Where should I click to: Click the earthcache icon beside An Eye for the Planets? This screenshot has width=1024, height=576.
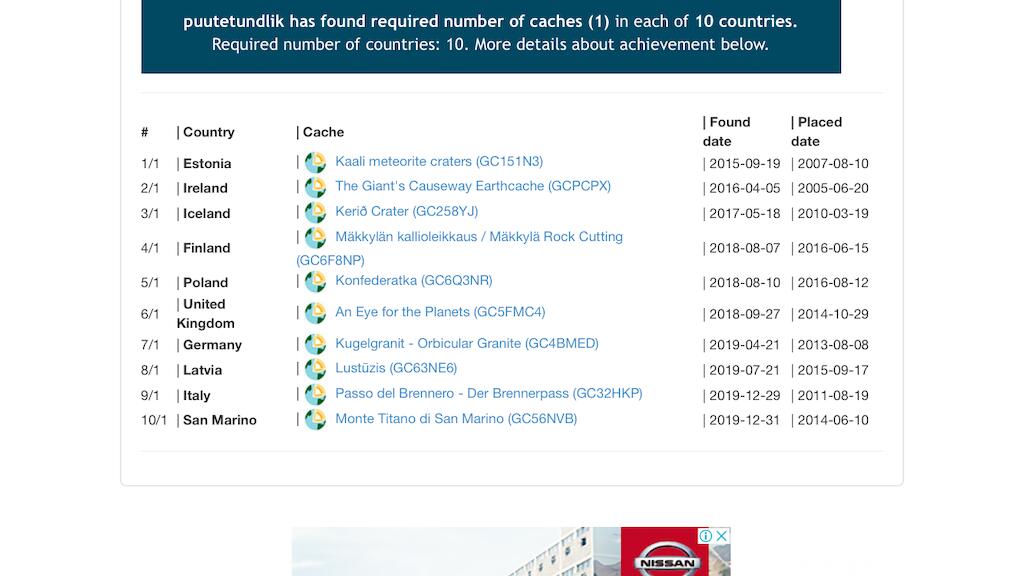pyautogui.click(x=315, y=313)
